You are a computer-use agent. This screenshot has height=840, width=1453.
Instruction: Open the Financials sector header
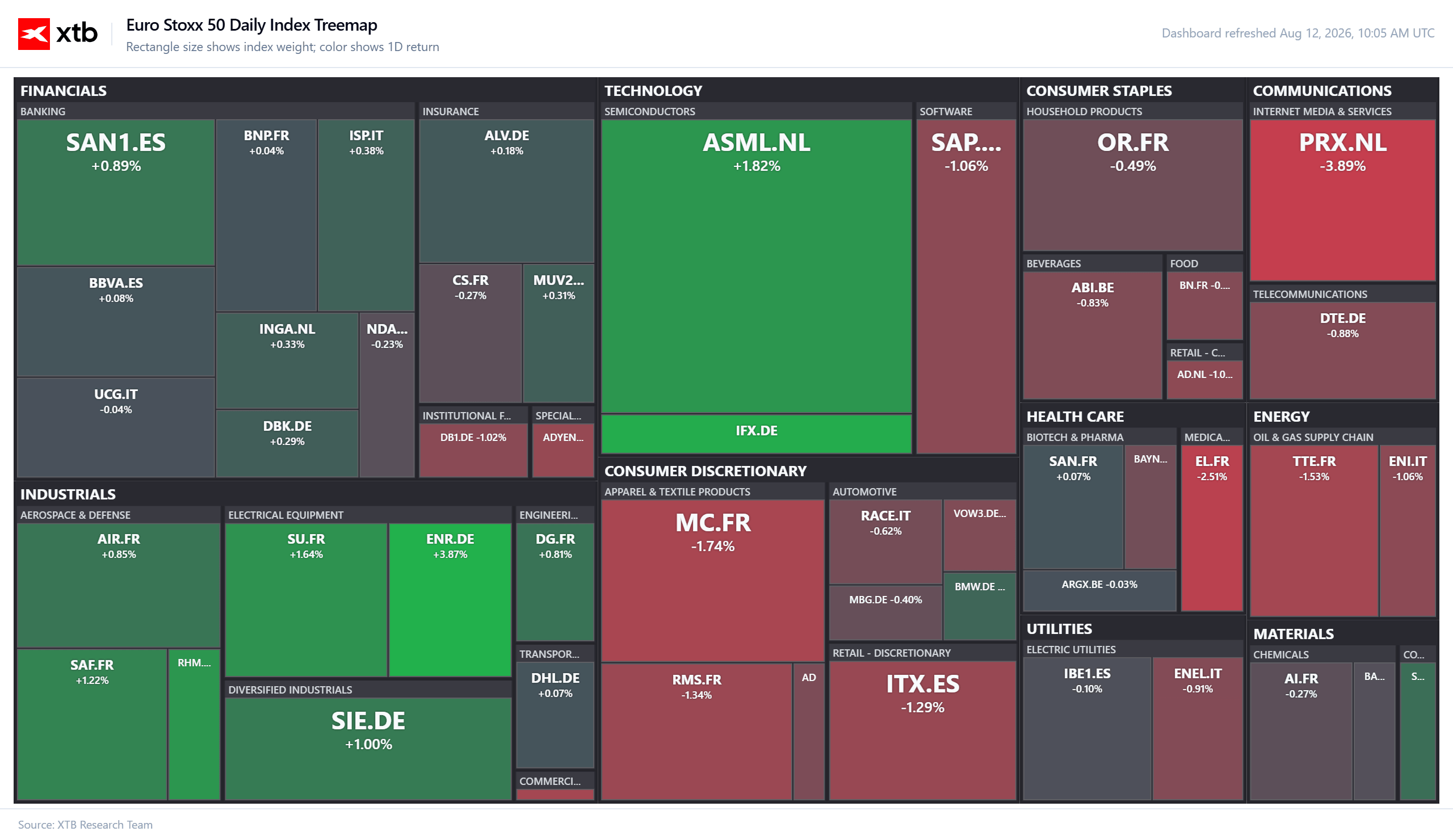click(x=64, y=90)
